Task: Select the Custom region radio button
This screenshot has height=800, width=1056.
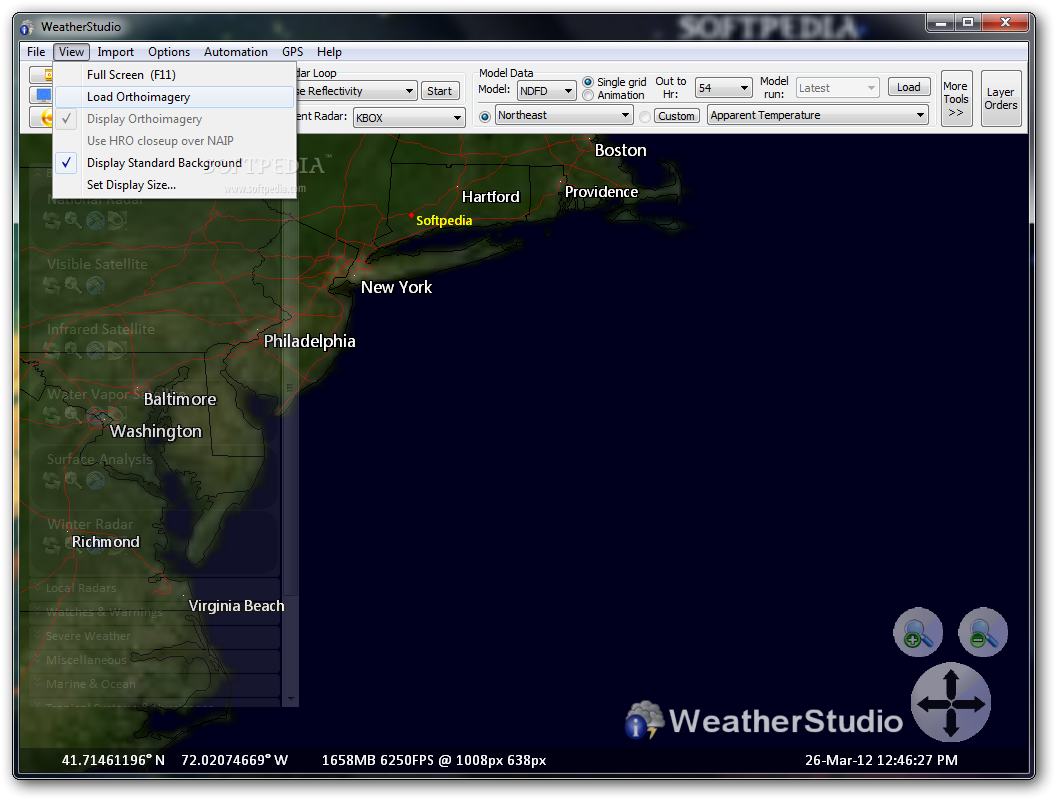Action: pos(645,116)
